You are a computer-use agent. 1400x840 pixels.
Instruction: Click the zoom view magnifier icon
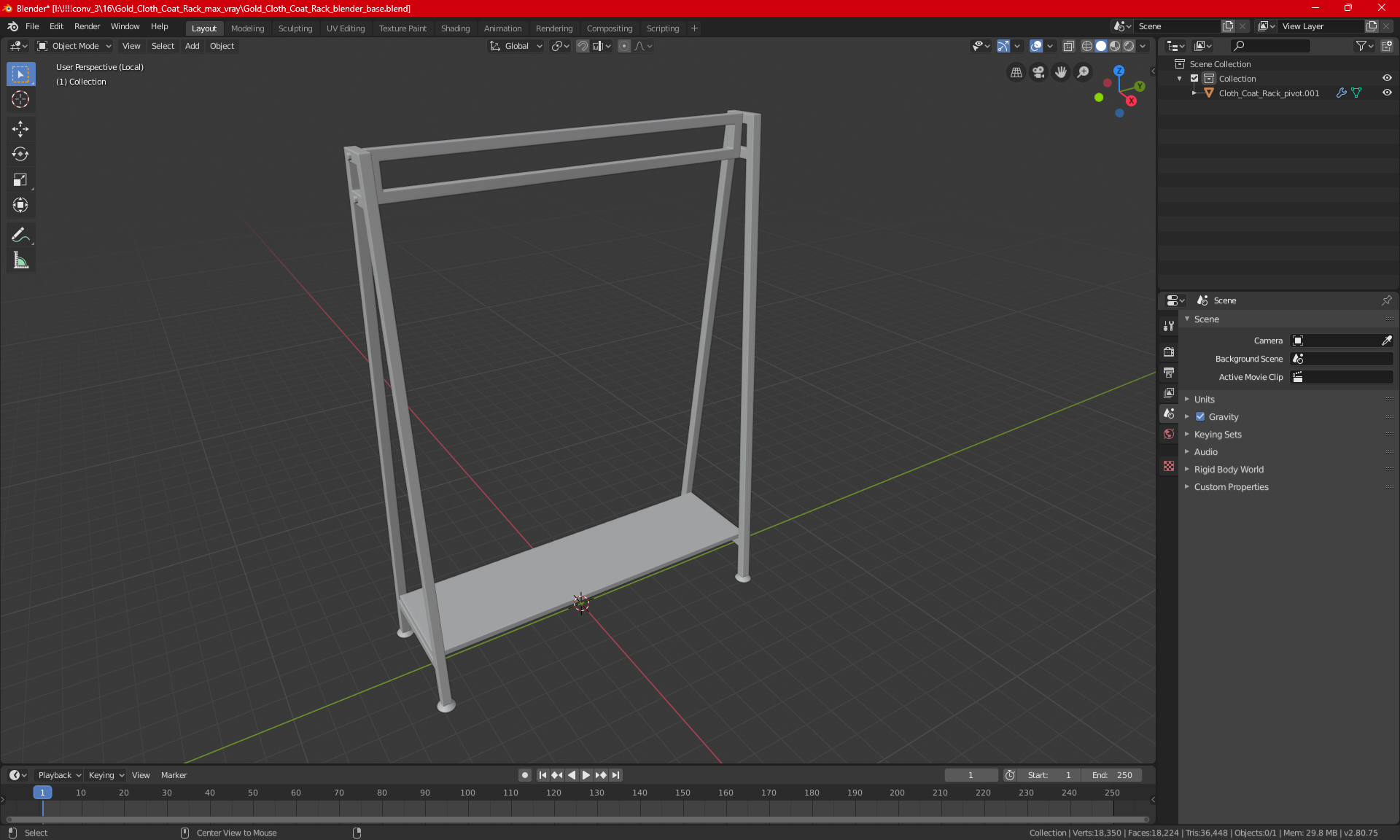(1084, 72)
